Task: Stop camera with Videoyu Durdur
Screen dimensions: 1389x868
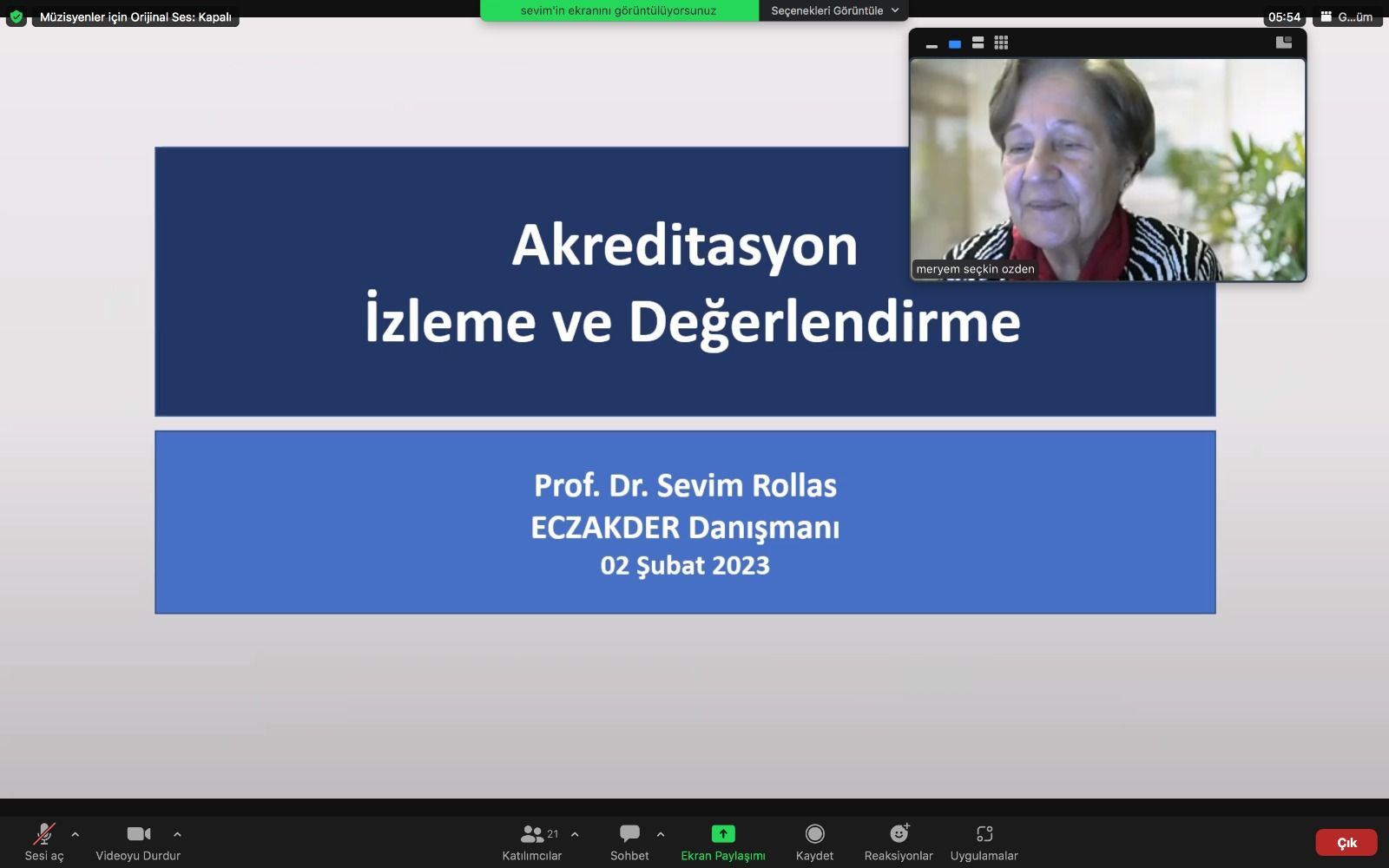Action: click(x=138, y=842)
